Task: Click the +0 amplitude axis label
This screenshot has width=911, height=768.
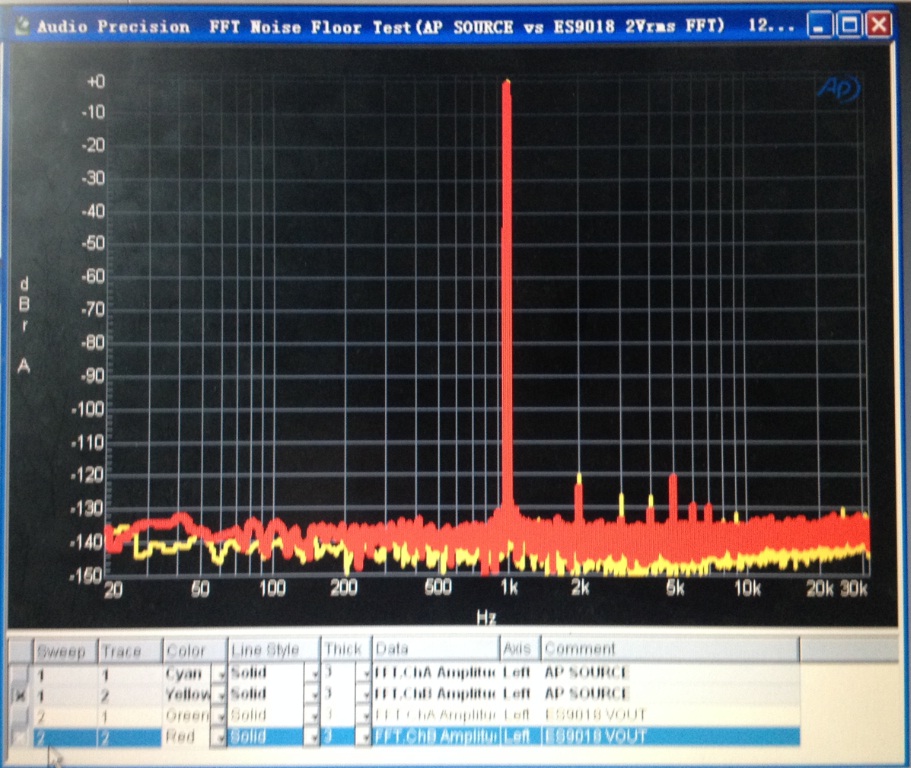Action: [96, 81]
